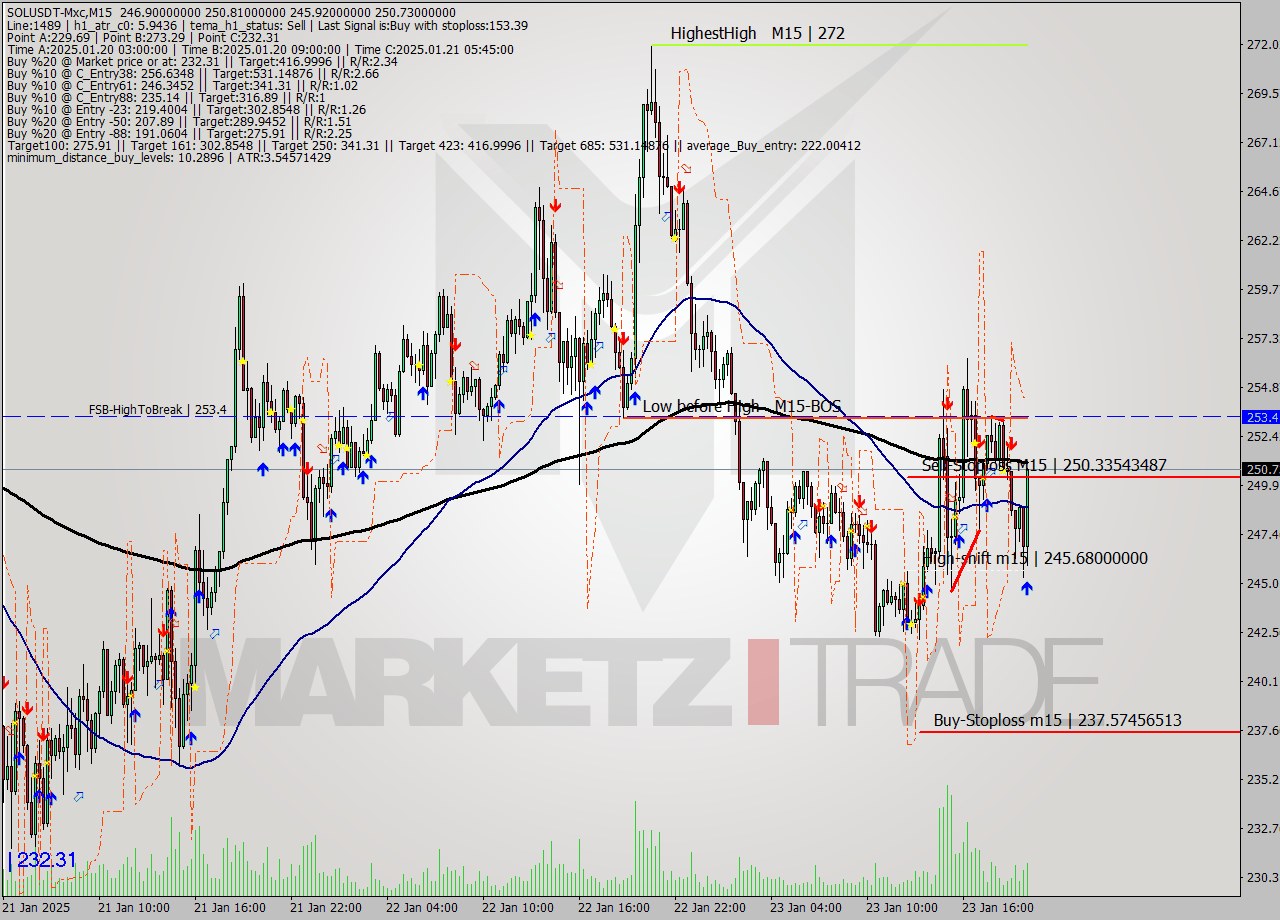The image size is (1280, 920).
Task: Click the Buy %20 @ Entry -50: 207.89 line
Action: [x=178, y=121]
